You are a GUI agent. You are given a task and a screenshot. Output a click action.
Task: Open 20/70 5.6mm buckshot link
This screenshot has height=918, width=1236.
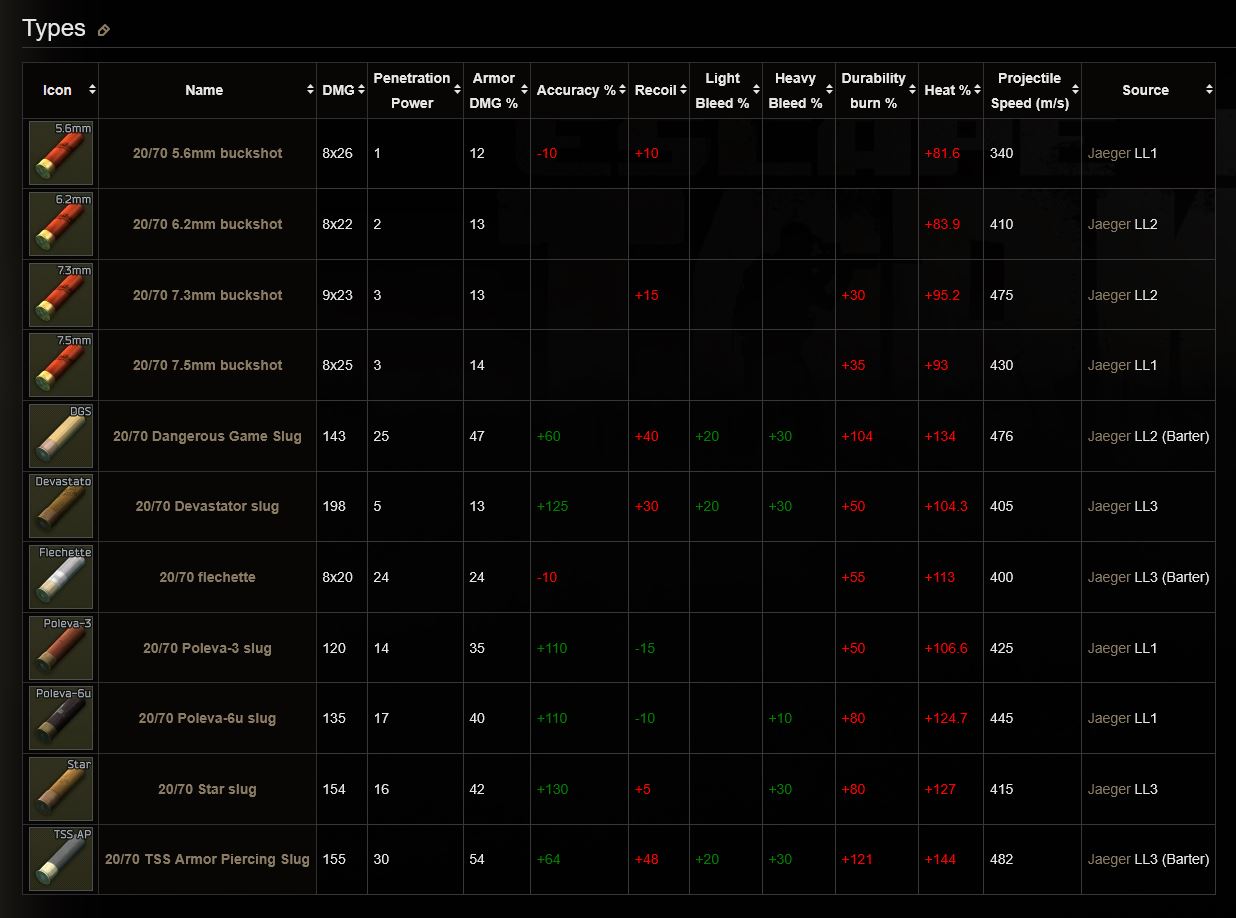208,153
